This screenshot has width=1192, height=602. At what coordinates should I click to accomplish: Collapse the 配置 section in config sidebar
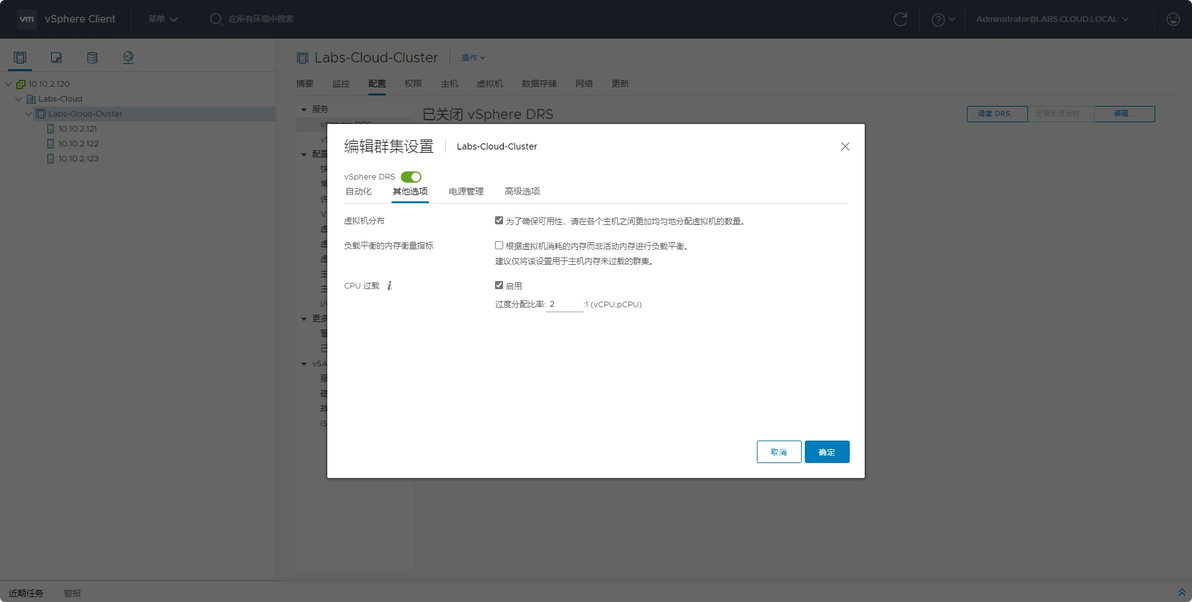point(305,154)
